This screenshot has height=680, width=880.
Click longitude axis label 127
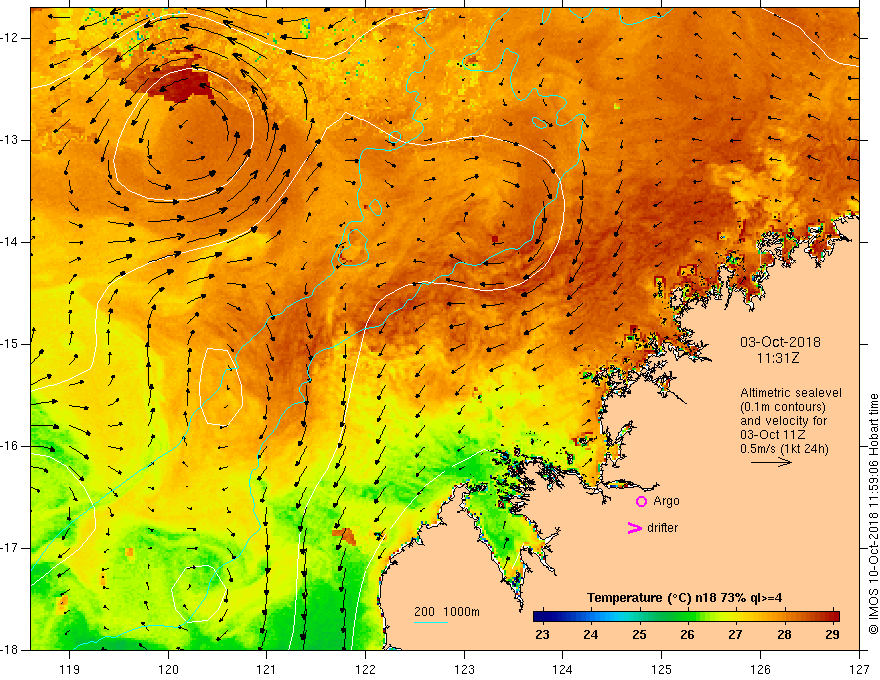click(x=859, y=669)
